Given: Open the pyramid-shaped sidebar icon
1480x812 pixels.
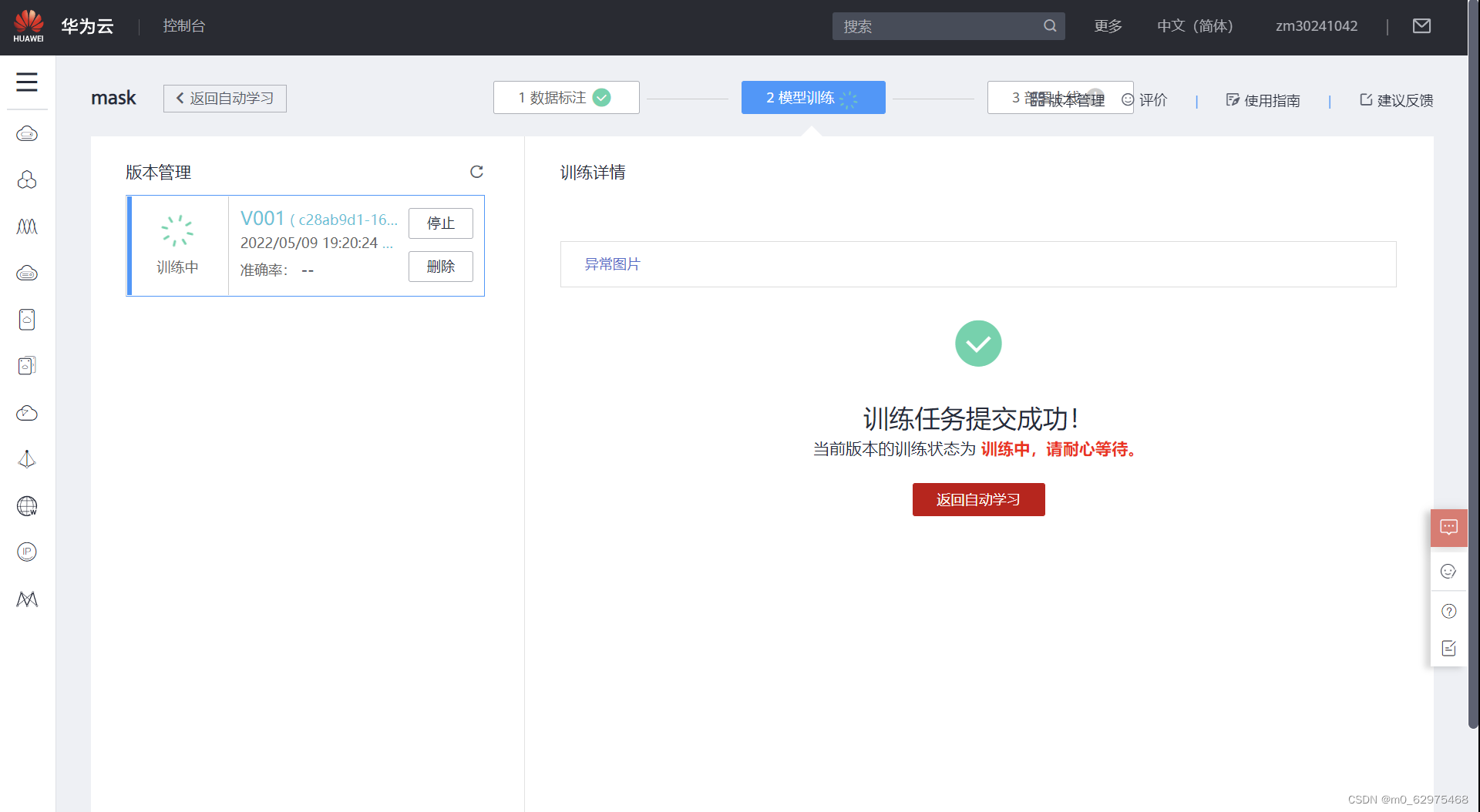Looking at the screenshot, I should pyautogui.click(x=27, y=459).
